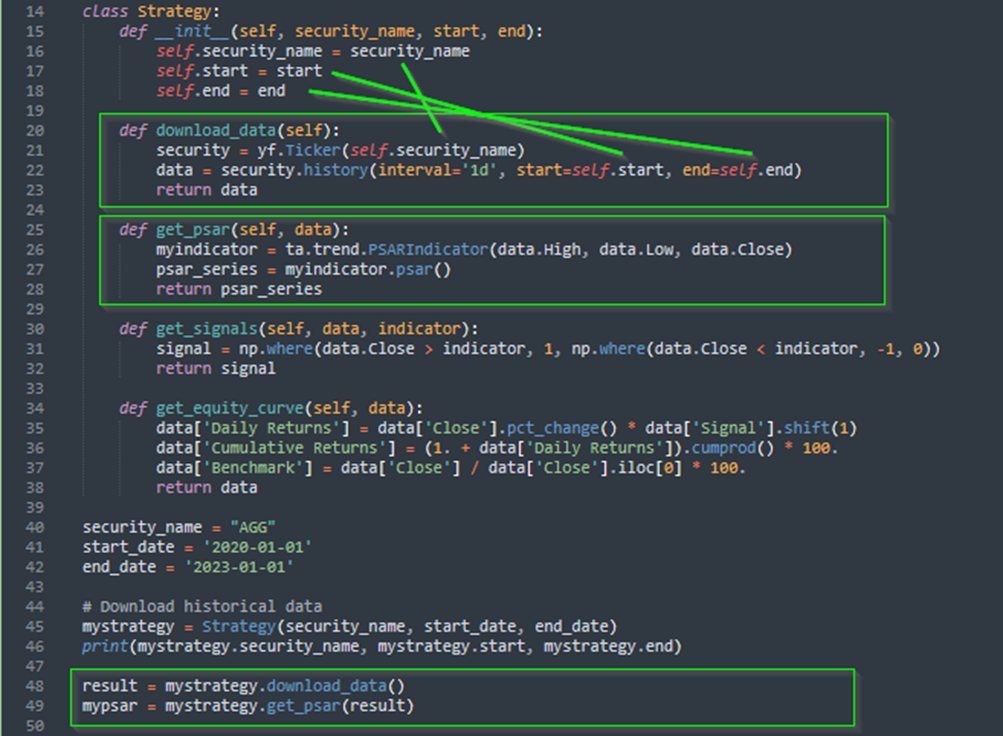Click get_signals method definition name

coord(206,329)
